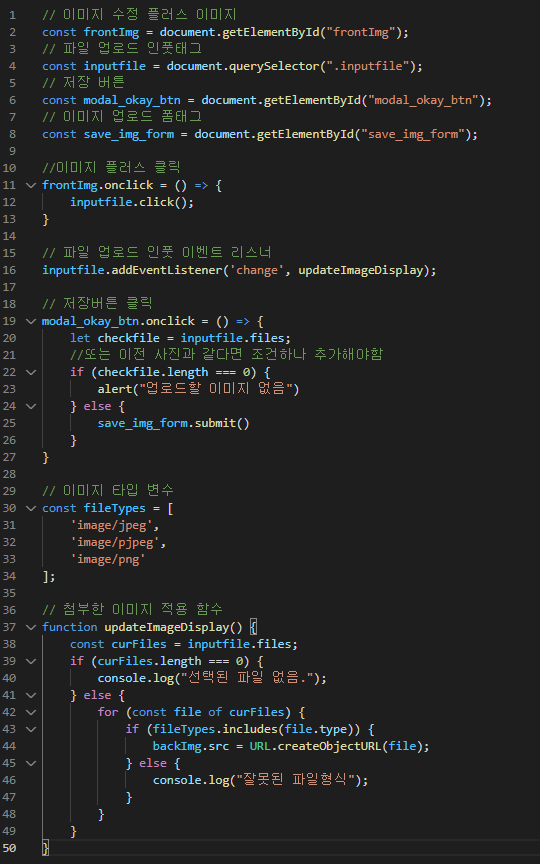
Task: Click the checkfile variable declaration on line 20
Action: (x=128, y=338)
